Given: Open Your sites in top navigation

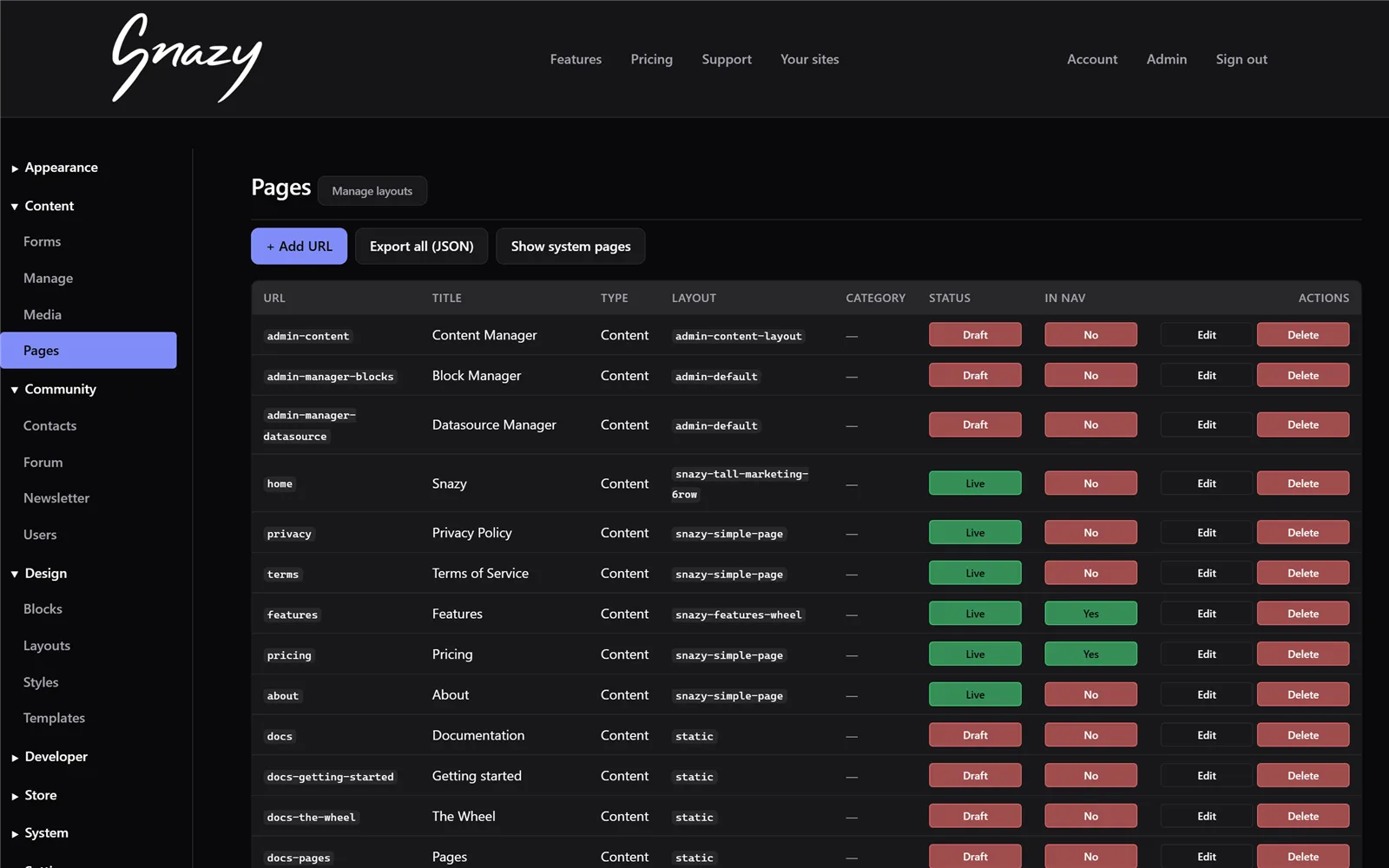Looking at the screenshot, I should (810, 59).
